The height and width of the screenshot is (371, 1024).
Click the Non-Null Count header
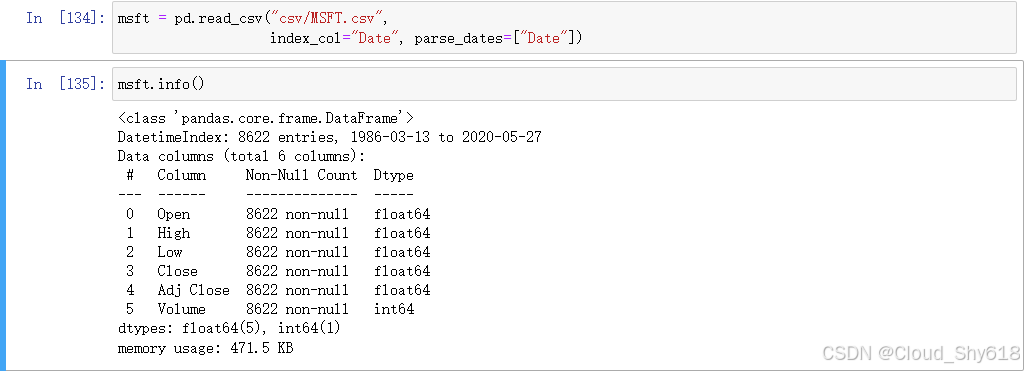302,176
